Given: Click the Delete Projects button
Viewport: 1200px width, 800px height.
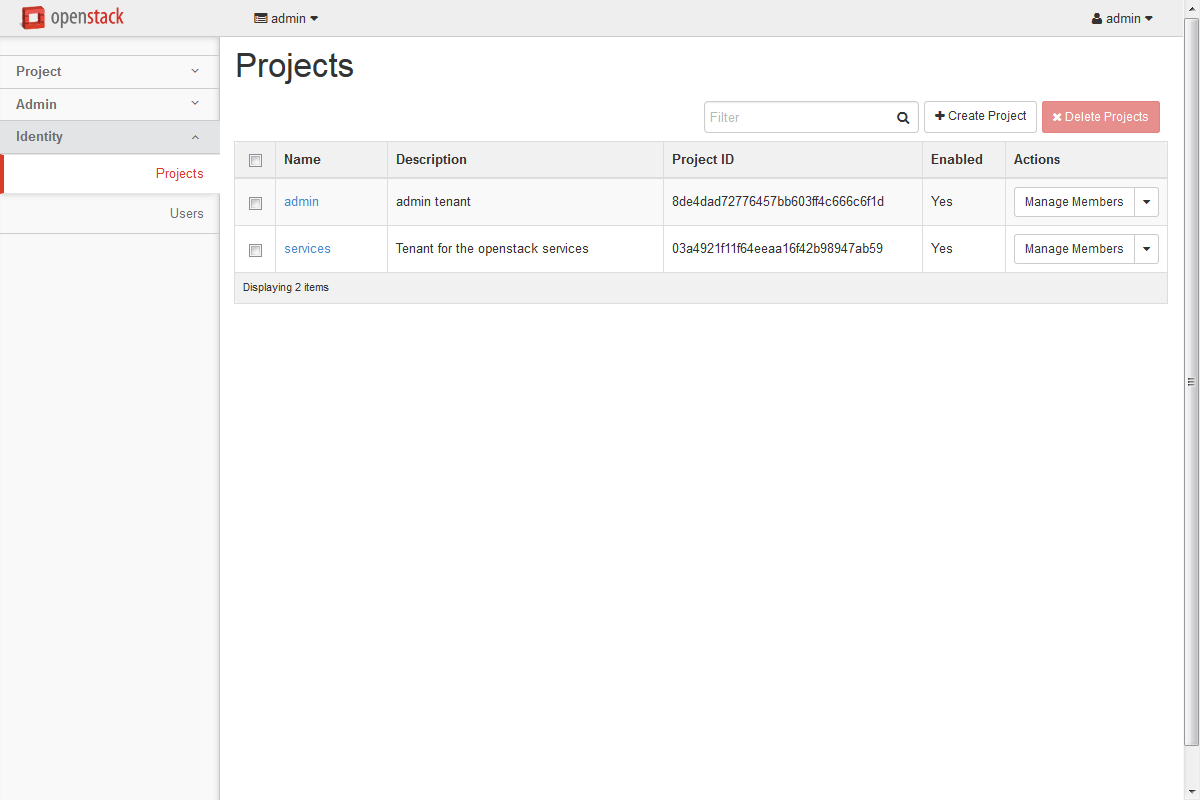Looking at the screenshot, I should pyautogui.click(x=1100, y=117).
